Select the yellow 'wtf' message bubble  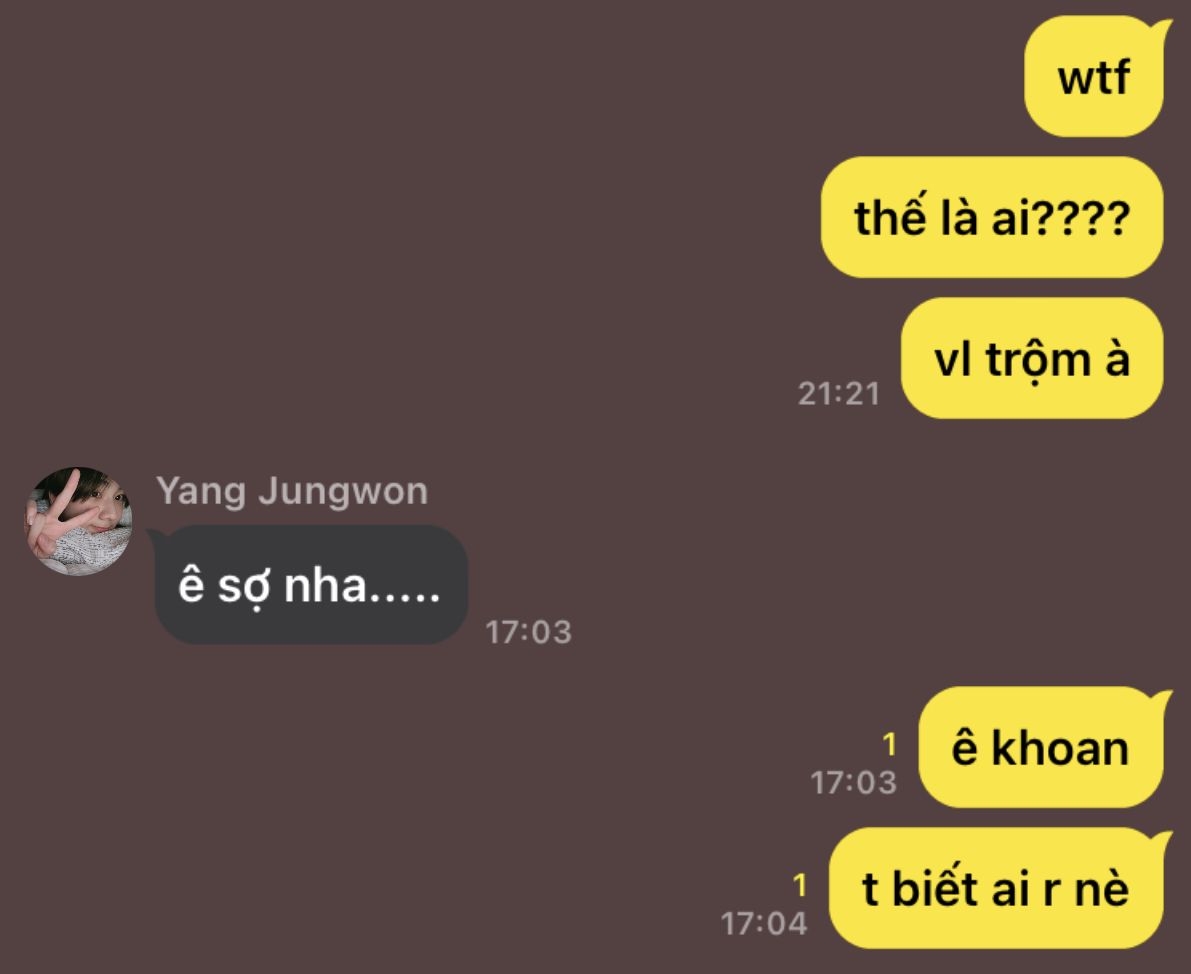point(1094,77)
